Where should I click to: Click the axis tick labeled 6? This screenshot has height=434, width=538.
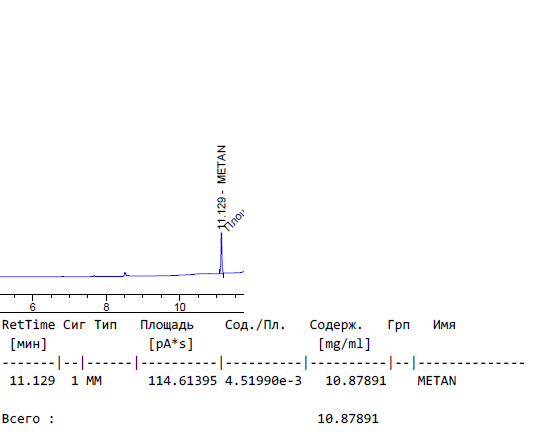coord(32,307)
